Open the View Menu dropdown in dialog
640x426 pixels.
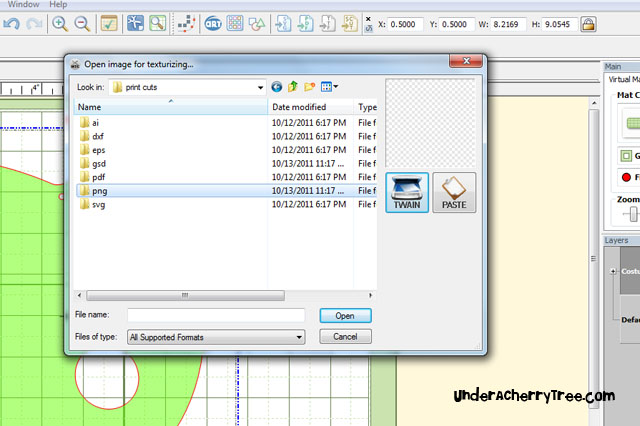click(x=329, y=87)
